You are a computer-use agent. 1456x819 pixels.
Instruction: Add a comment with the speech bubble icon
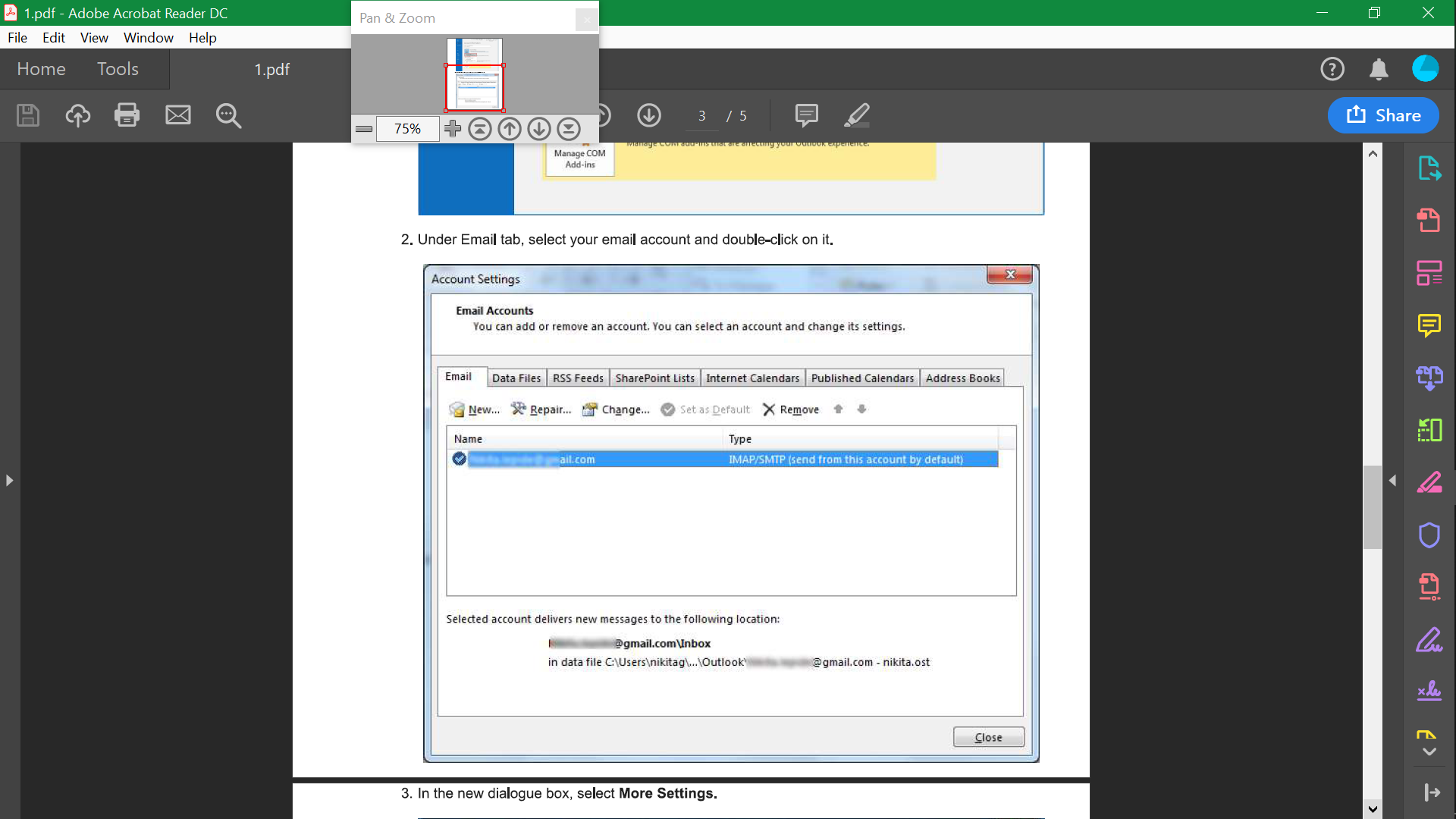coord(806,115)
